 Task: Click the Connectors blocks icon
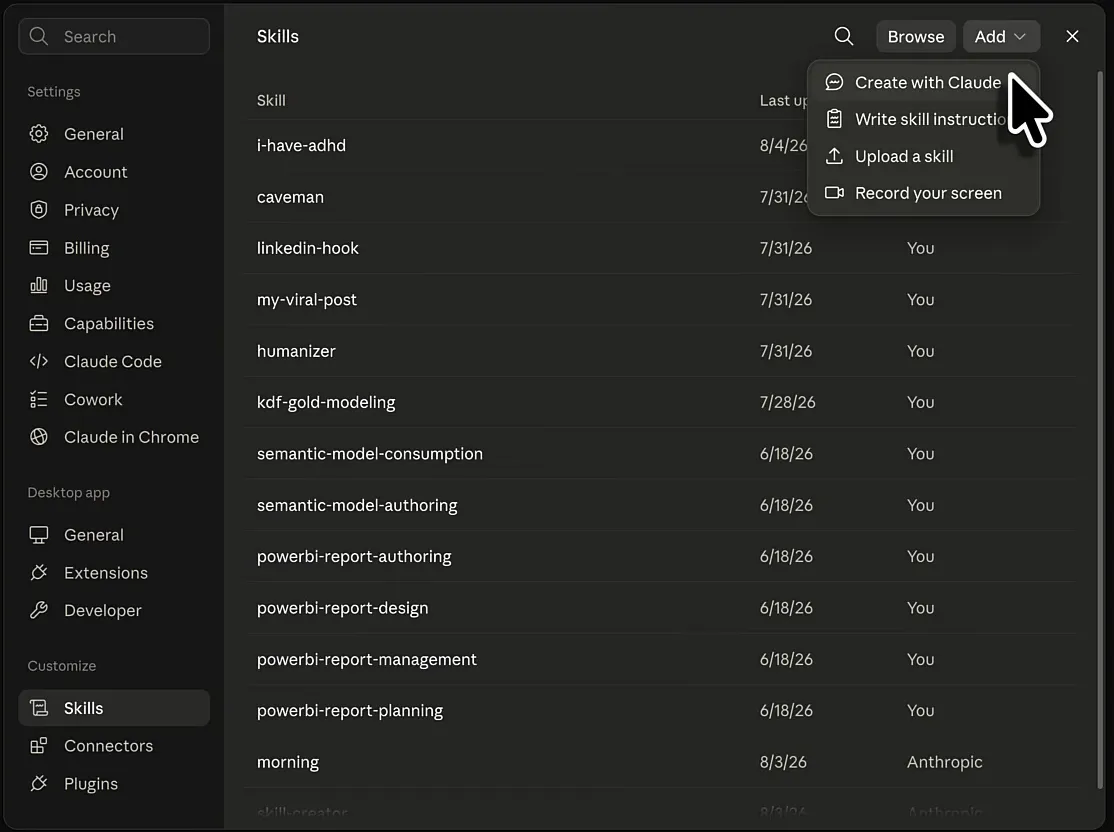pyautogui.click(x=39, y=746)
